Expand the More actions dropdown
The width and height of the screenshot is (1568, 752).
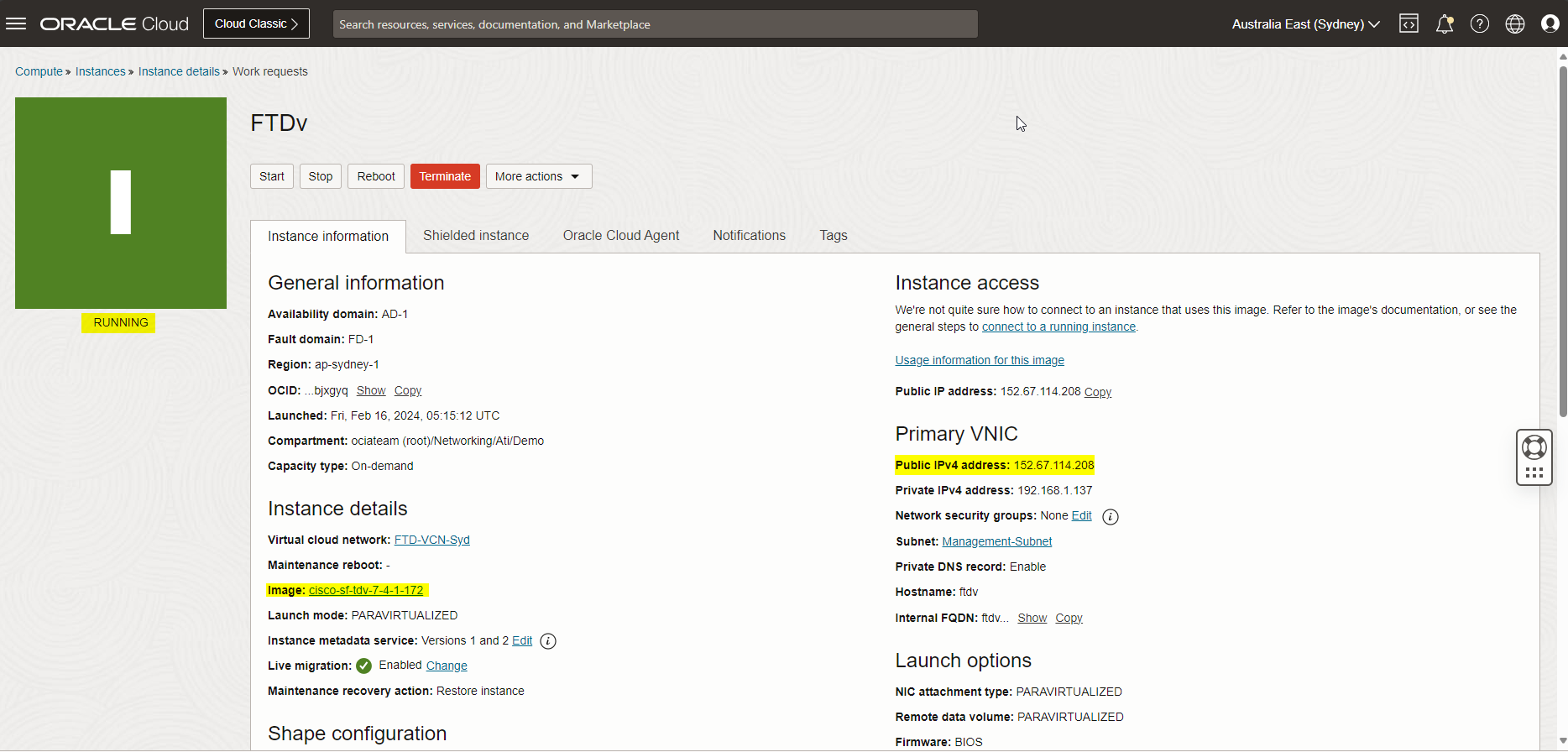538,176
